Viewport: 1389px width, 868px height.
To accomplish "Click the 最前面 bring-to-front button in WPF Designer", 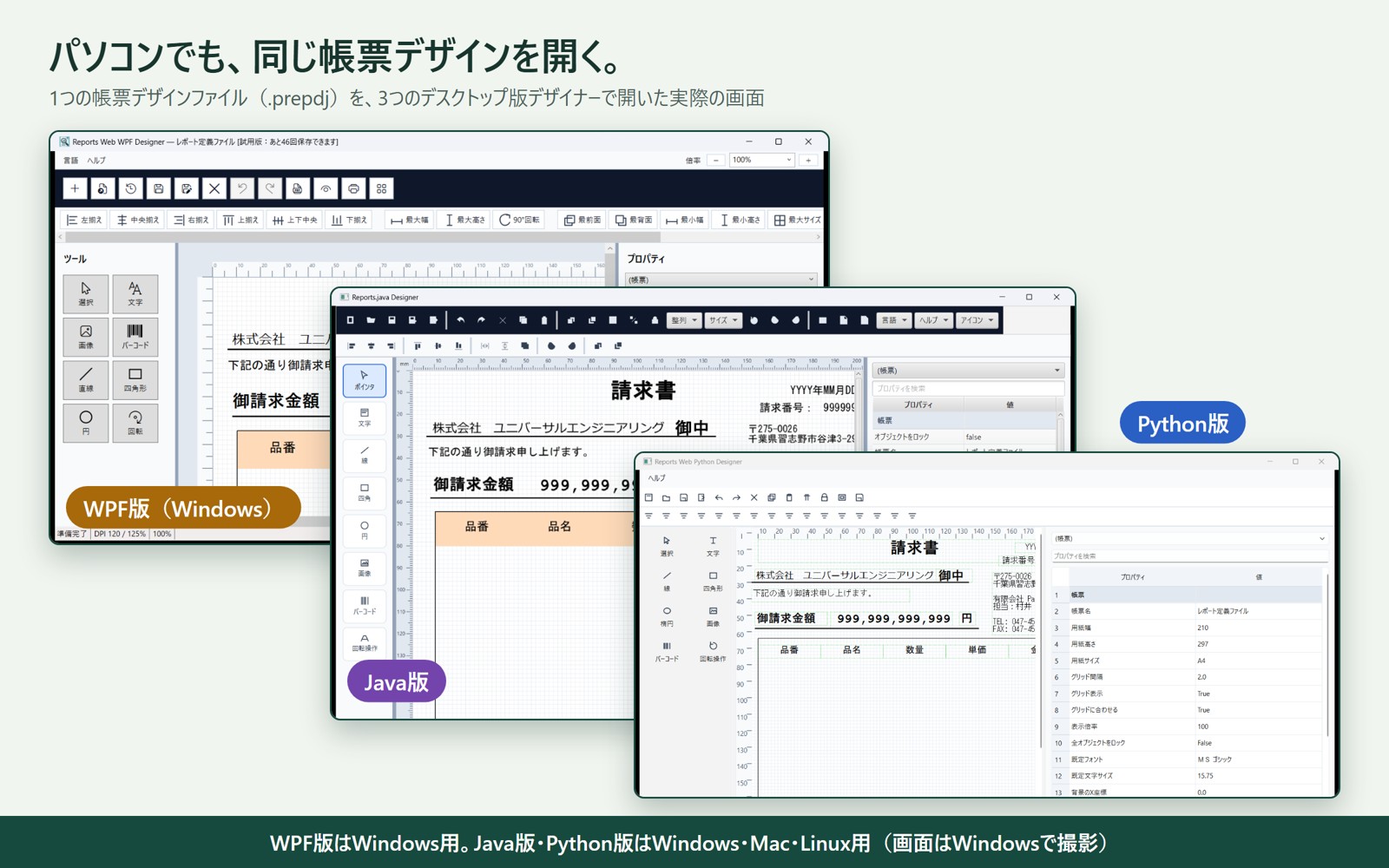I will click(x=583, y=220).
